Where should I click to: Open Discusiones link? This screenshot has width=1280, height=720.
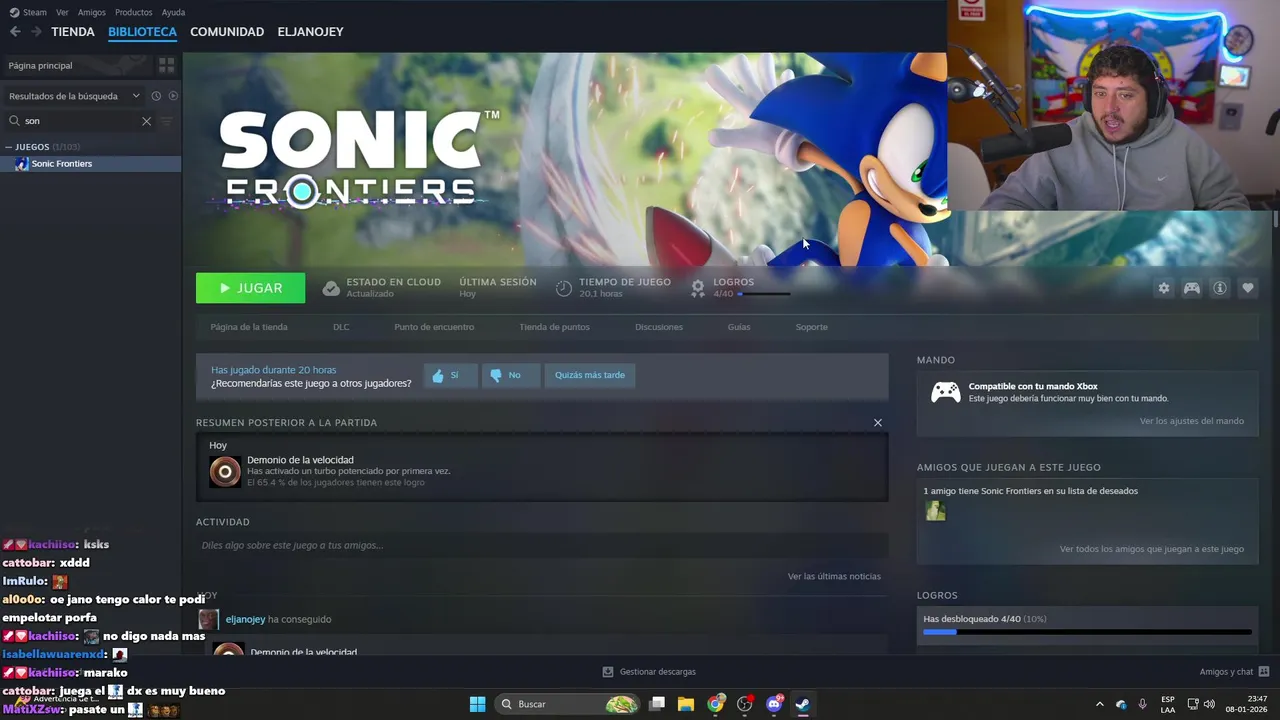(659, 327)
